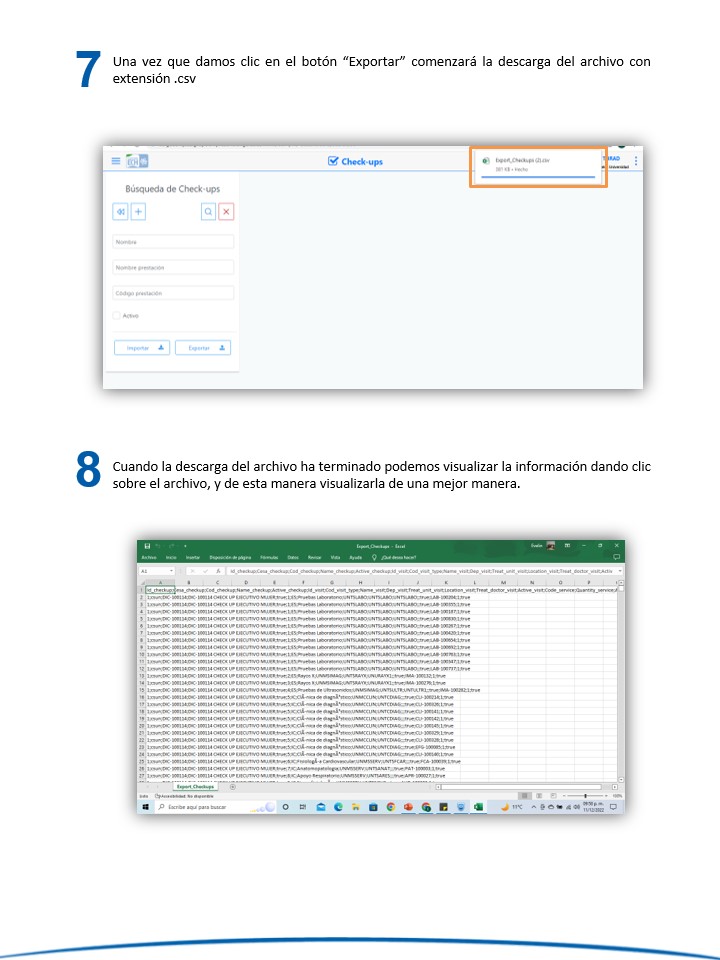Click the Importar button
The width and height of the screenshot is (720, 960).
click(x=142, y=348)
